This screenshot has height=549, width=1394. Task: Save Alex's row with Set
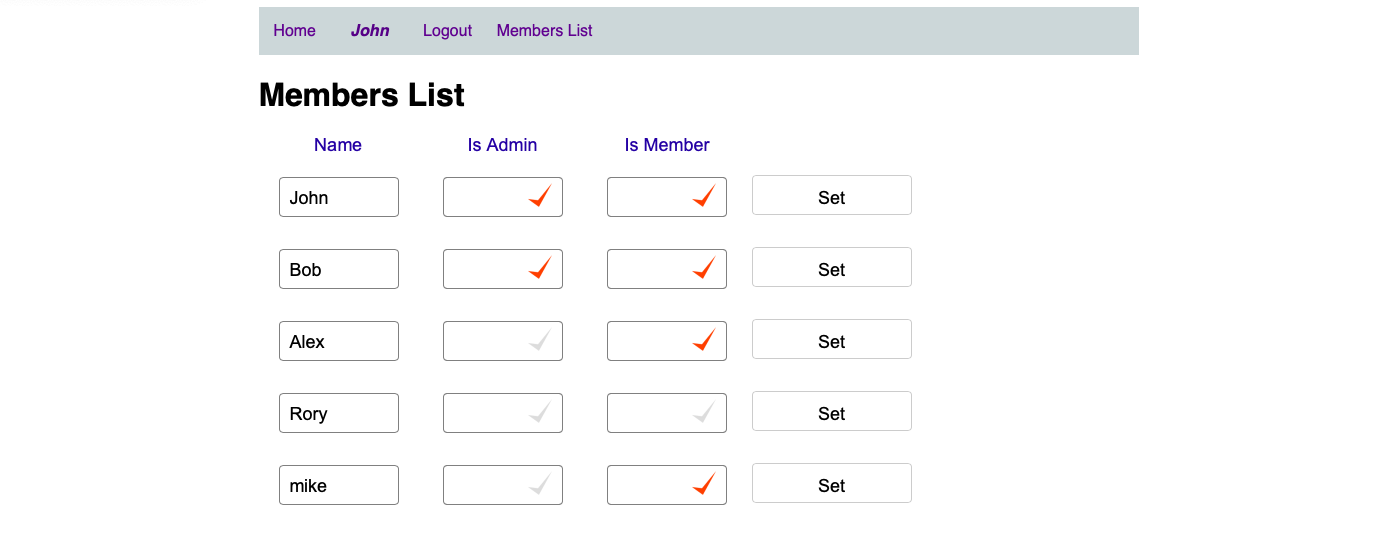[831, 340]
